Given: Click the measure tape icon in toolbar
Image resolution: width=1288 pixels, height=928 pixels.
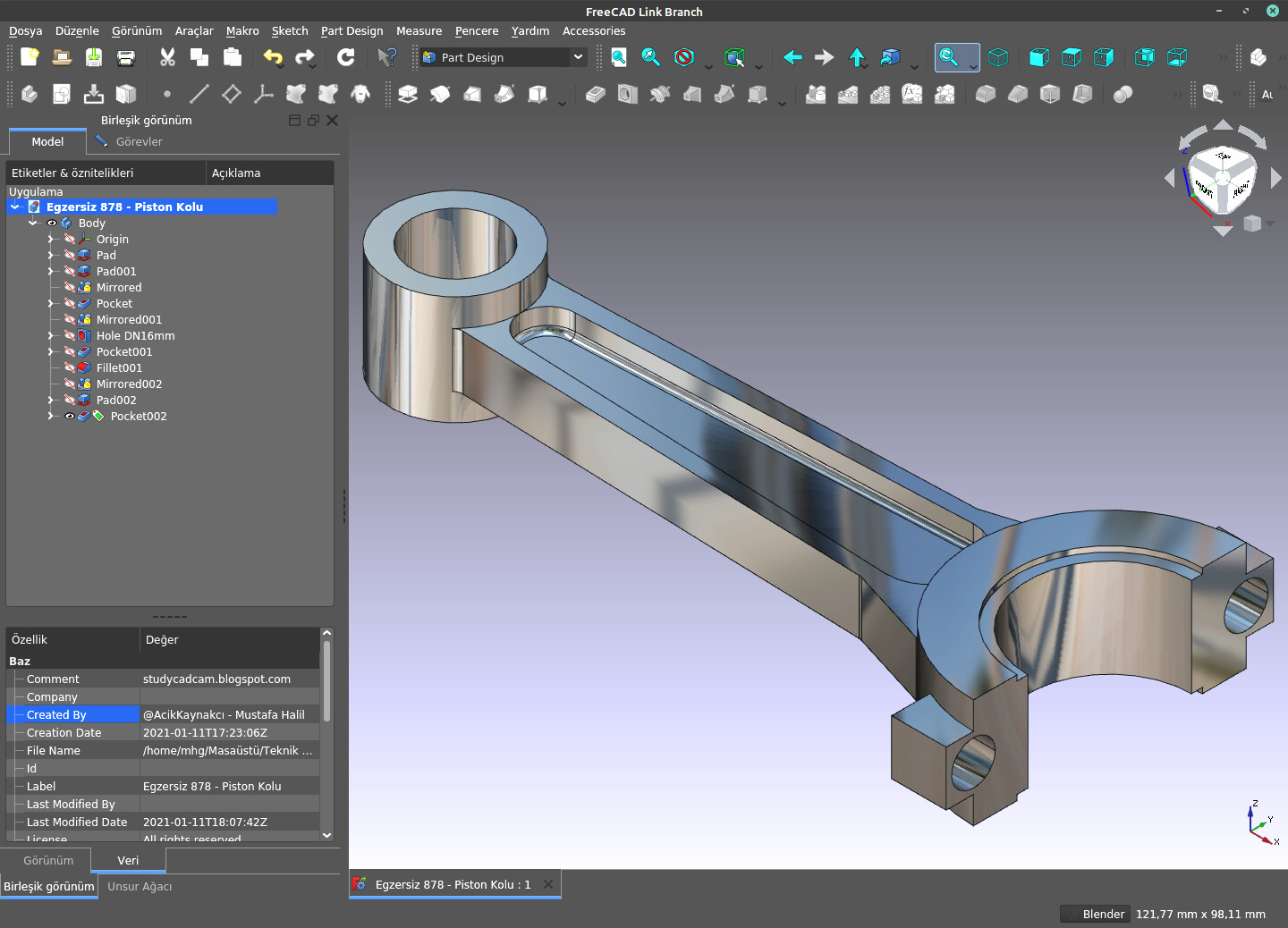Looking at the screenshot, I should click(1212, 94).
